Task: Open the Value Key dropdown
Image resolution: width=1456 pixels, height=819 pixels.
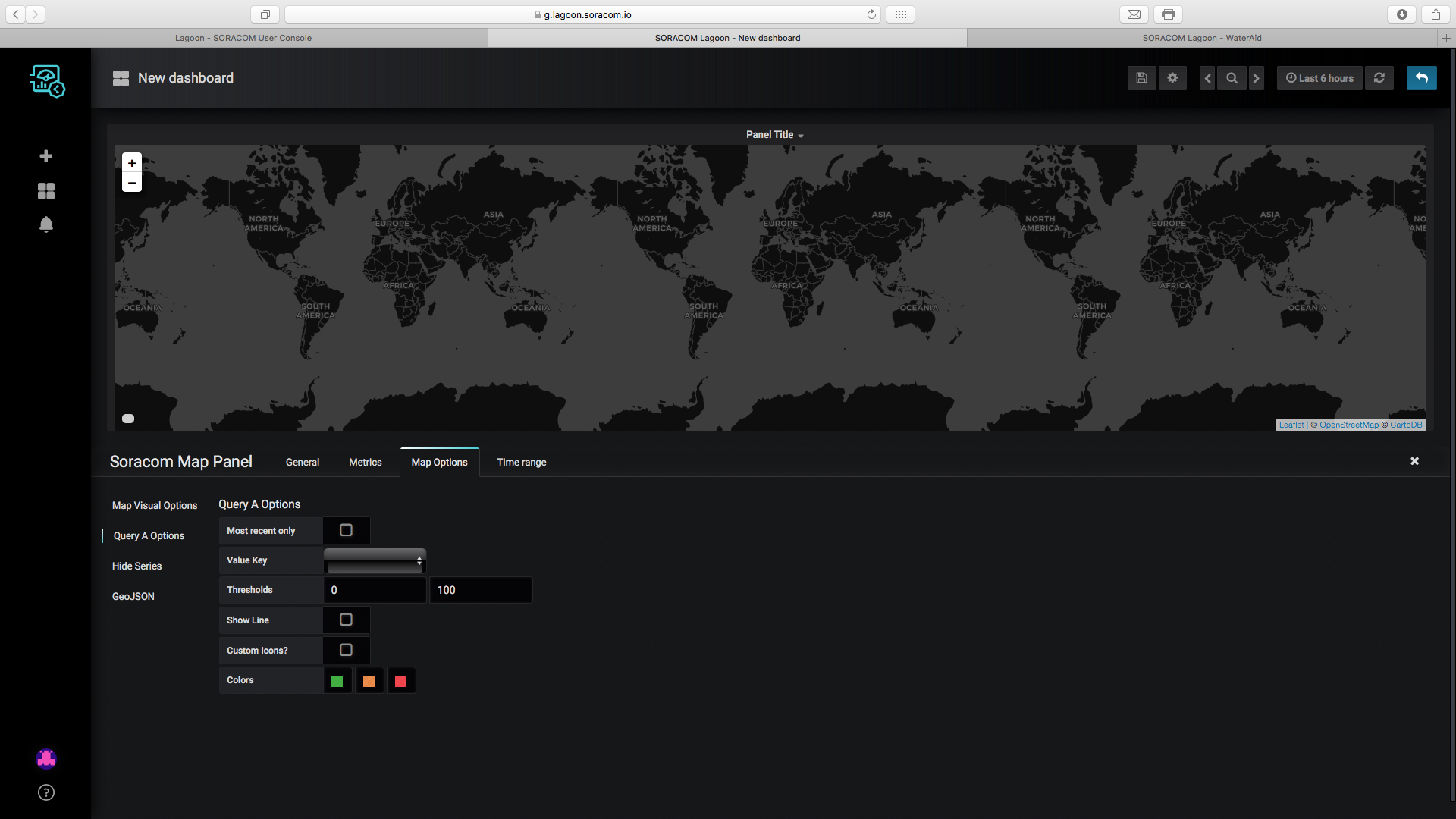Action: point(375,560)
